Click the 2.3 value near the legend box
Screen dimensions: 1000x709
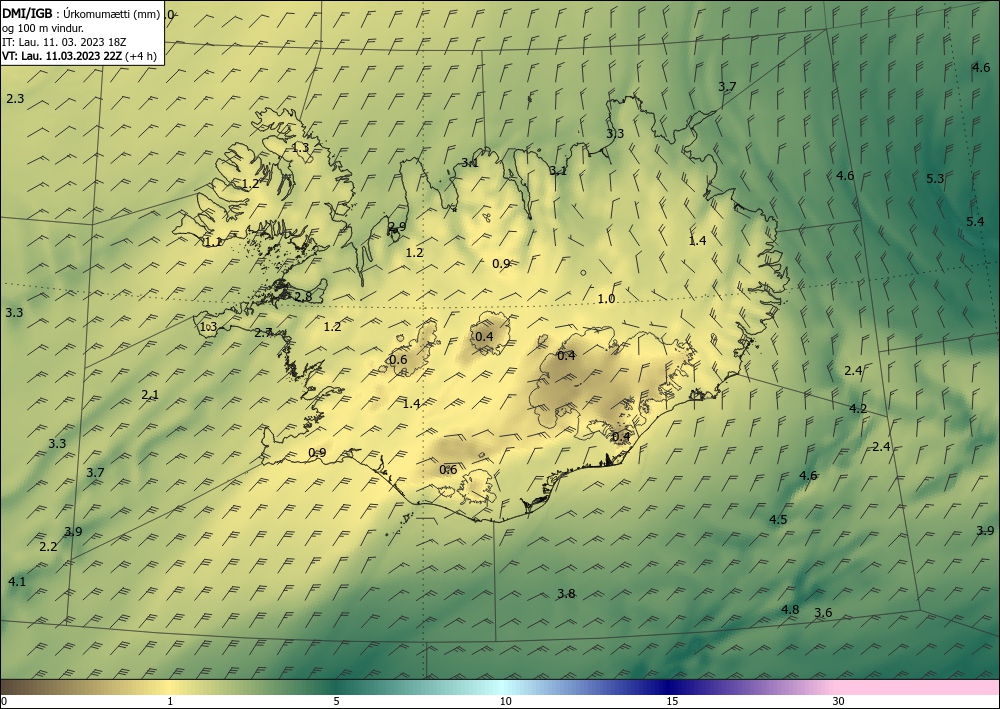tap(15, 99)
